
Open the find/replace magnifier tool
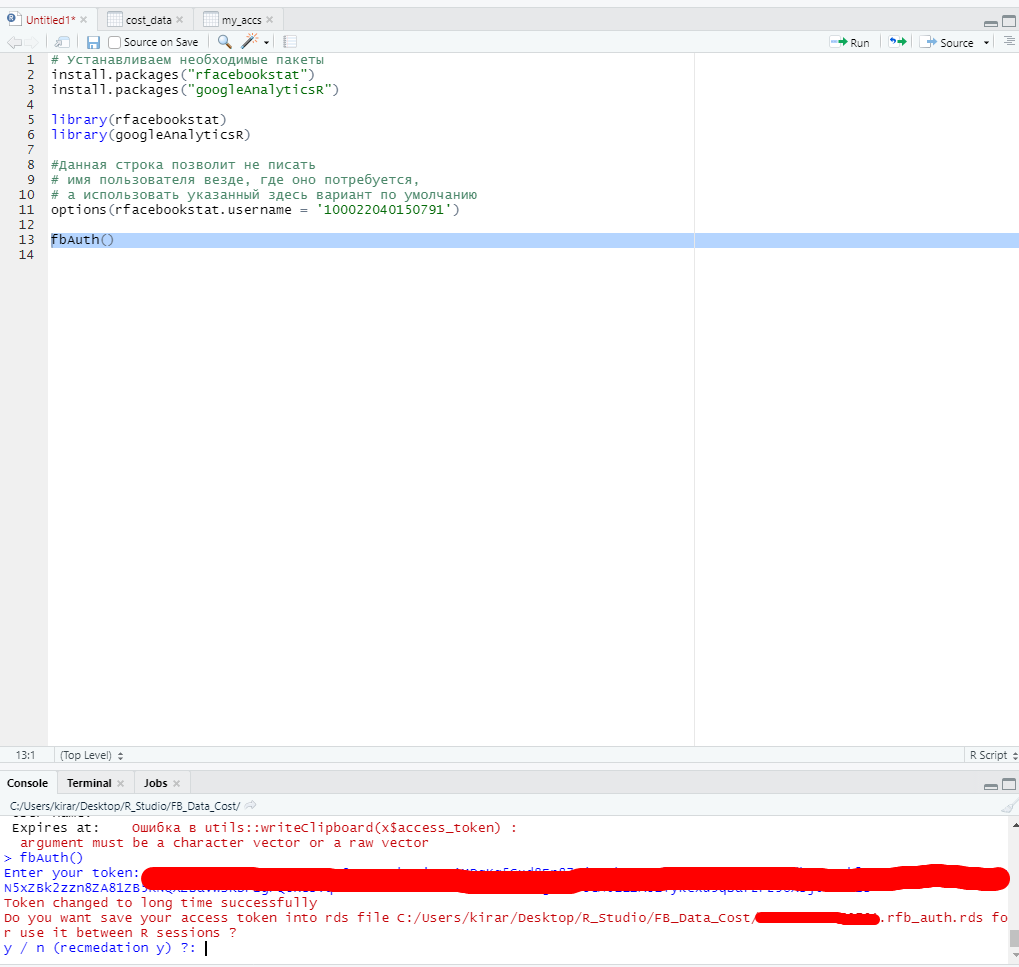(224, 42)
